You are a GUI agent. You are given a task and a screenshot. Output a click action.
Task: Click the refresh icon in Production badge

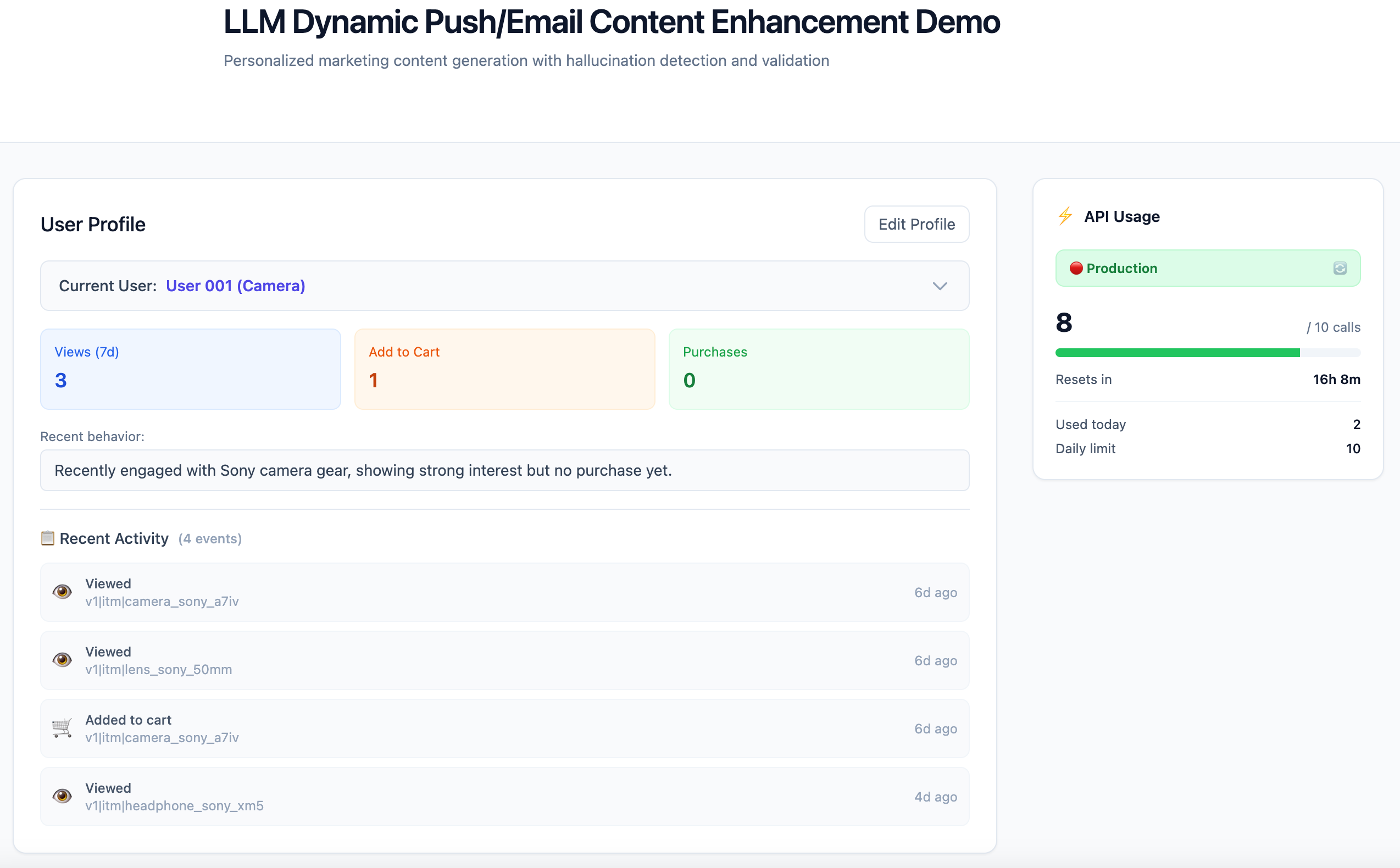click(1339, 268)
